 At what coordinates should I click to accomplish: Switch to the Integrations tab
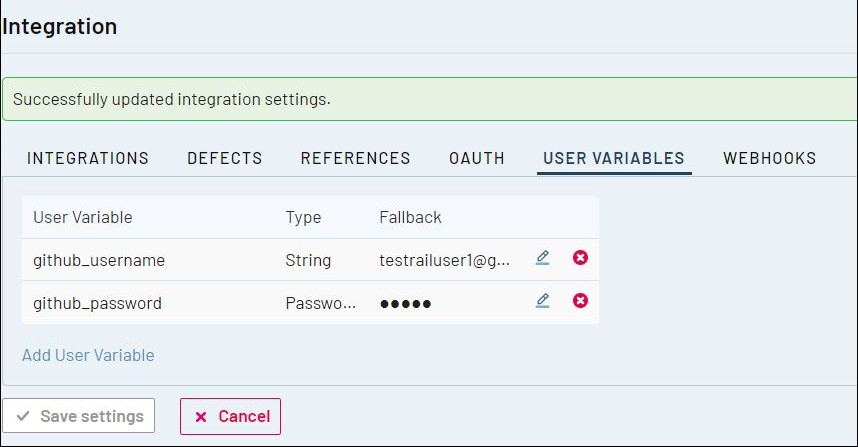click(88, 158)
